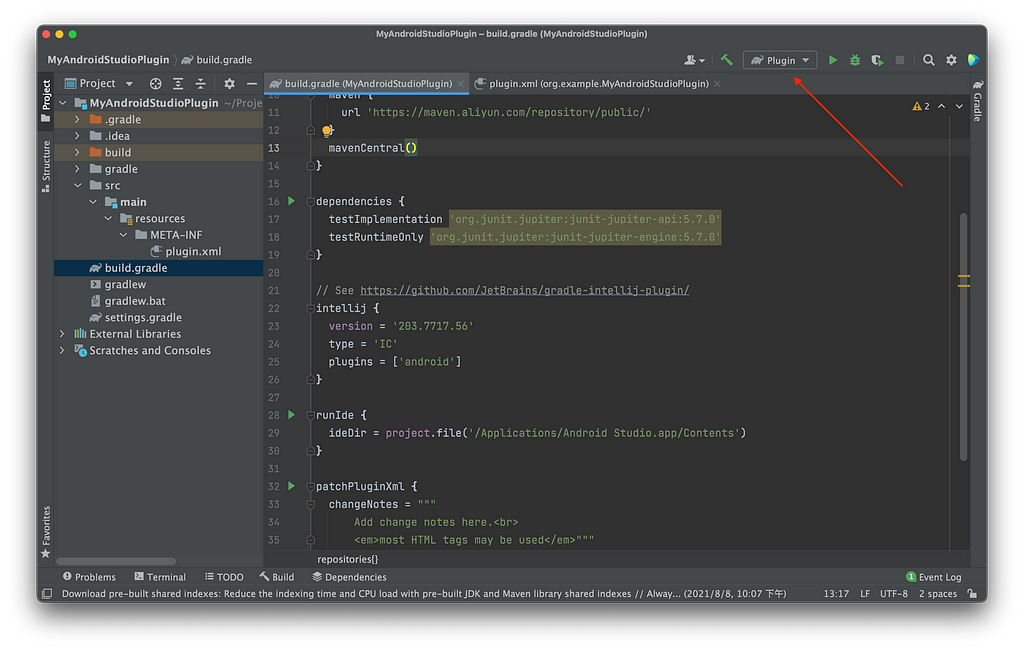The width and height of the screenshot is (1024, 651).
Task: Change LF line separator in status bar
Action: tap(865, 594)
